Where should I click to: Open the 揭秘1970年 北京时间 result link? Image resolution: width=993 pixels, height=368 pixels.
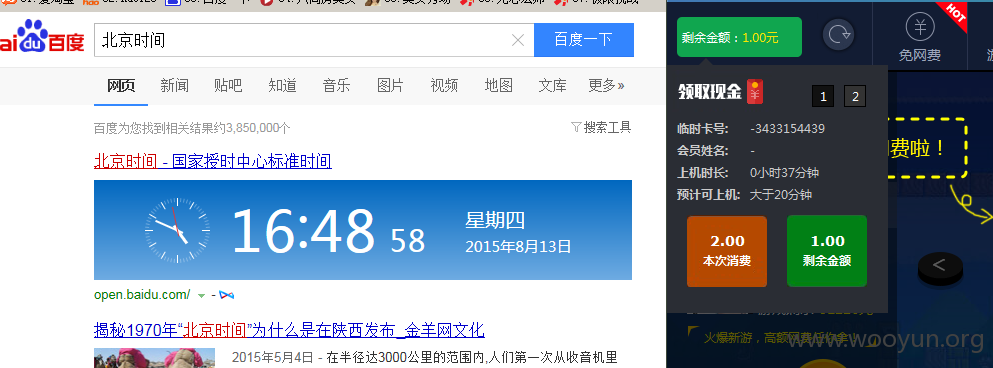289,330
